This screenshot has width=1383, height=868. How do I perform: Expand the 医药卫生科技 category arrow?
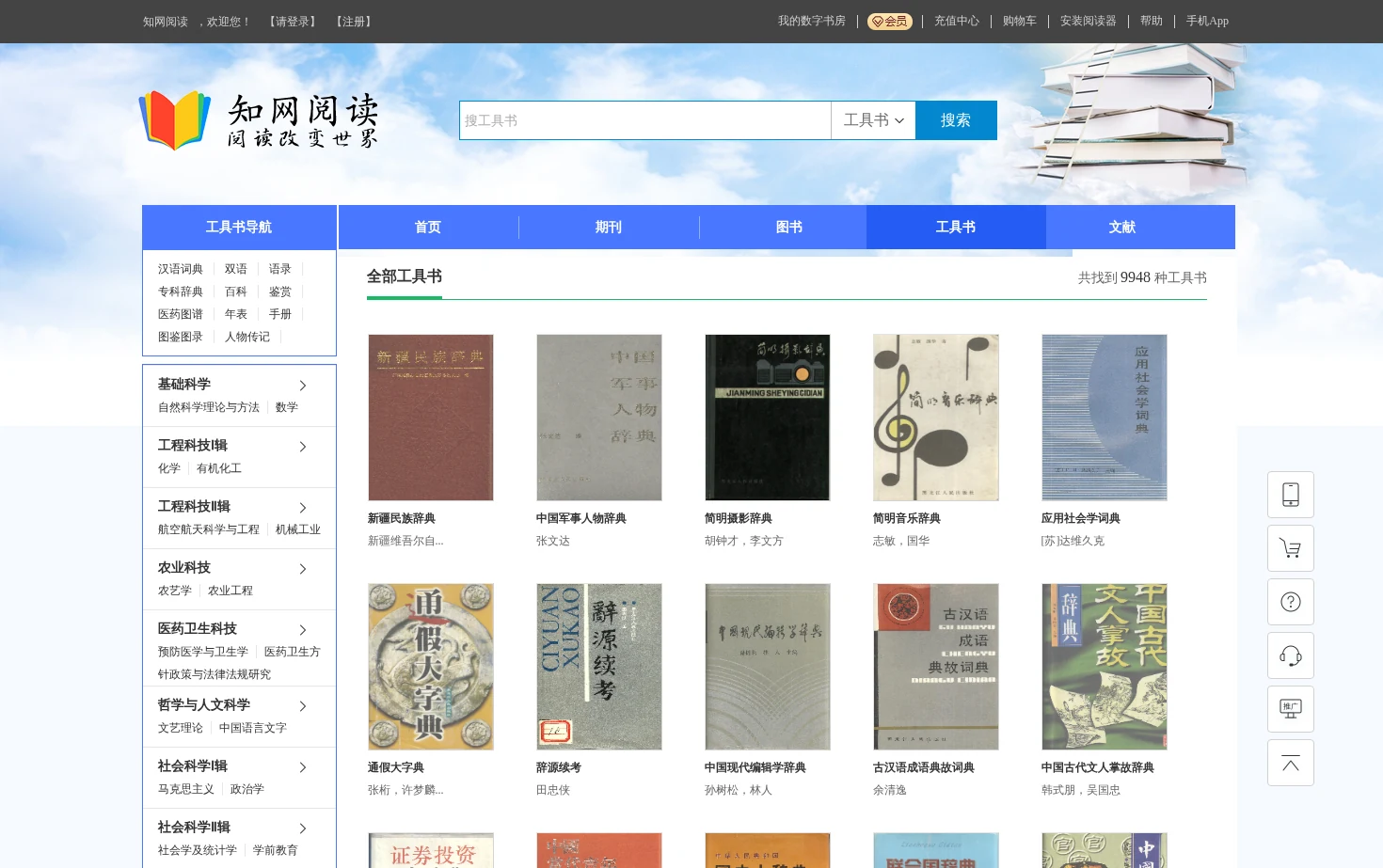[303, 630]
